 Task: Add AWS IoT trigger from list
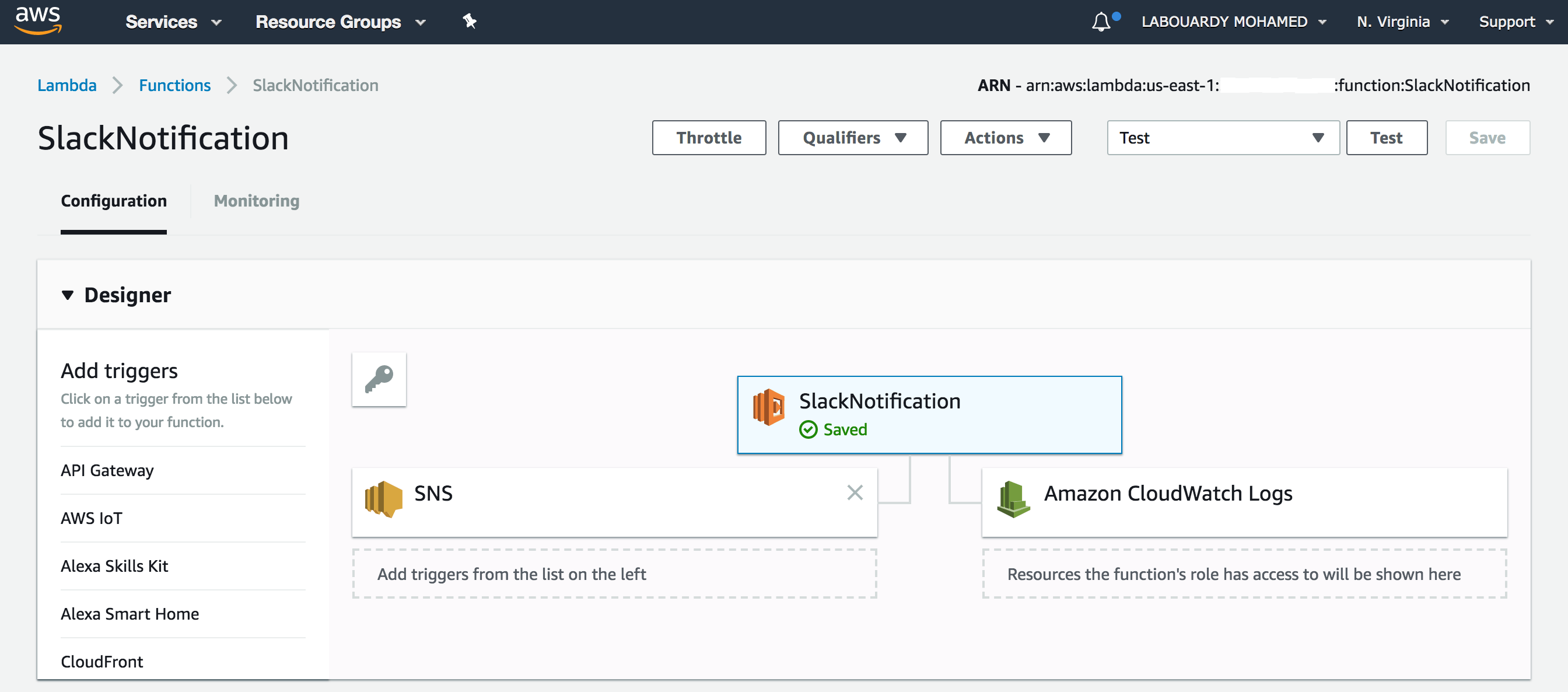click(183, 519)
